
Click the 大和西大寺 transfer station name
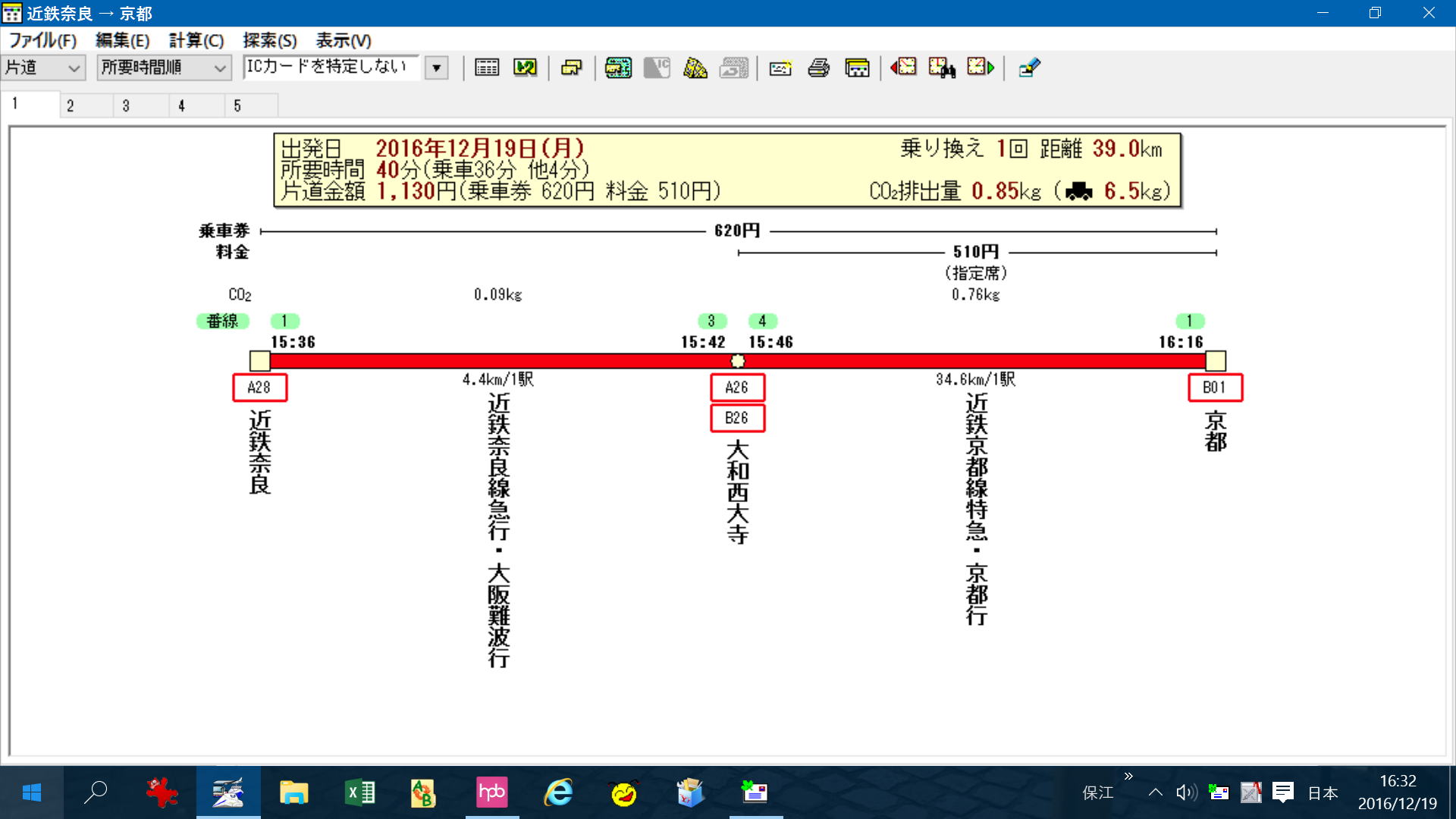(x=738, y=493)
